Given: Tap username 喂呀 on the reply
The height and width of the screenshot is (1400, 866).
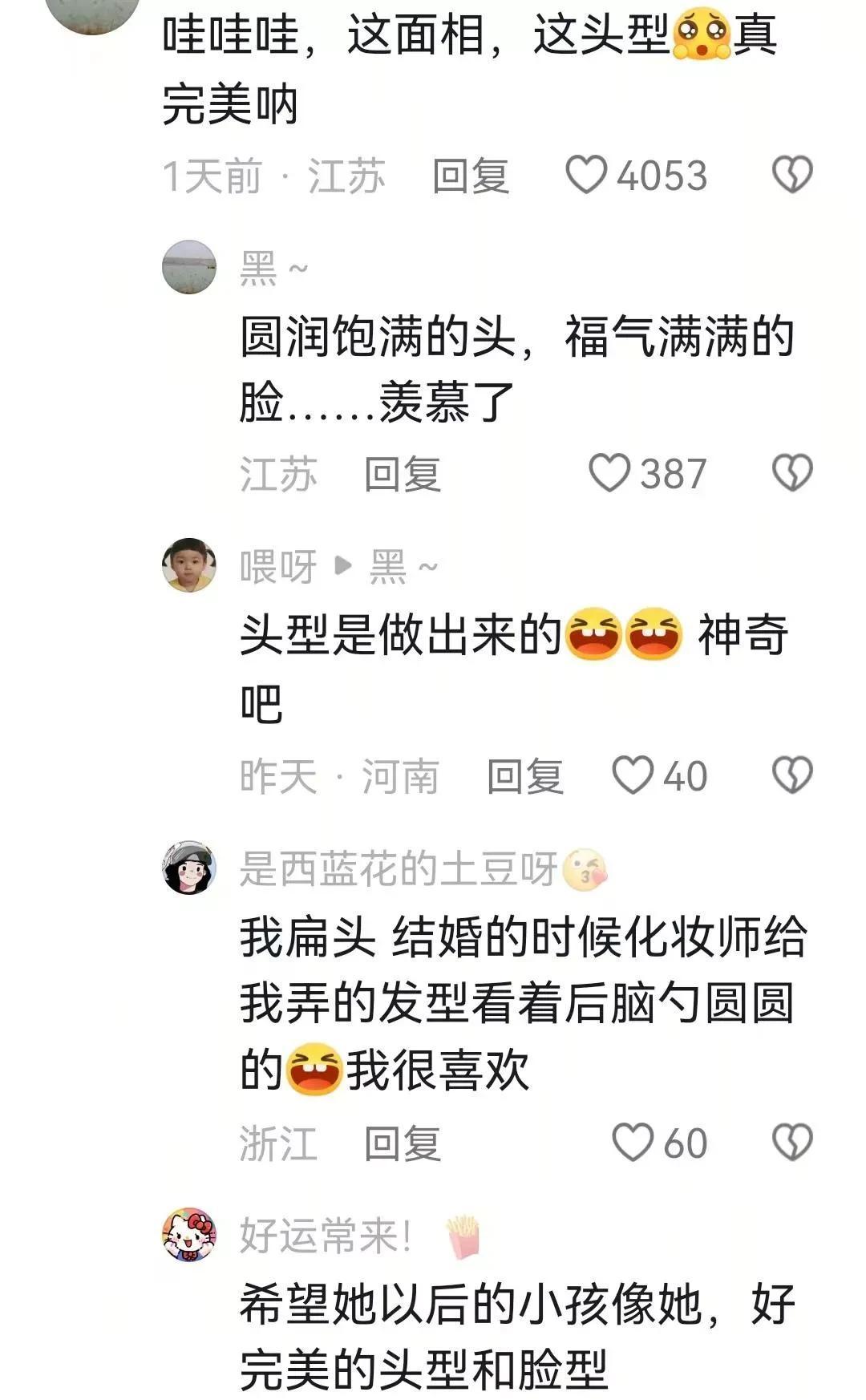Looking at the screenshot, I should pos(277,567).
